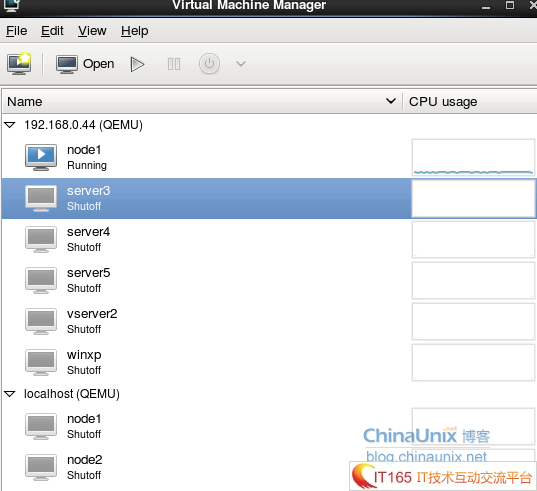Select the server3 VM name
This screenshot has height=491, width=537.
pyautogui.click(x=89, y=191)
